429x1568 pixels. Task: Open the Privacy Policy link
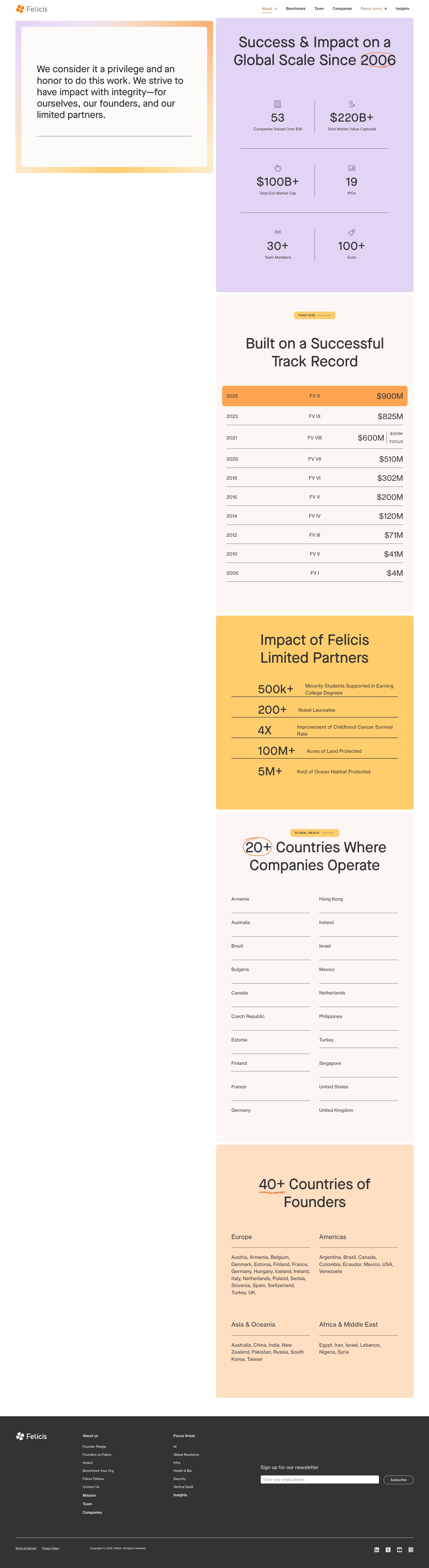point(50,1548)
